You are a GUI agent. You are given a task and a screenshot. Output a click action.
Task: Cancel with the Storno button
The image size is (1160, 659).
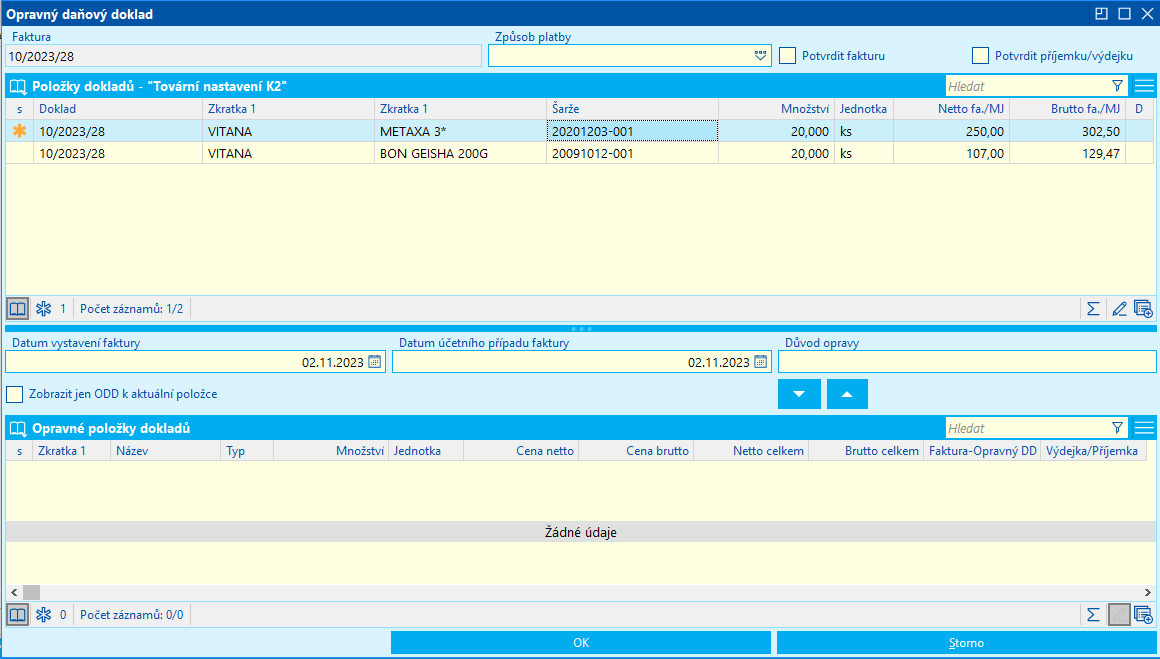[966, 643]
